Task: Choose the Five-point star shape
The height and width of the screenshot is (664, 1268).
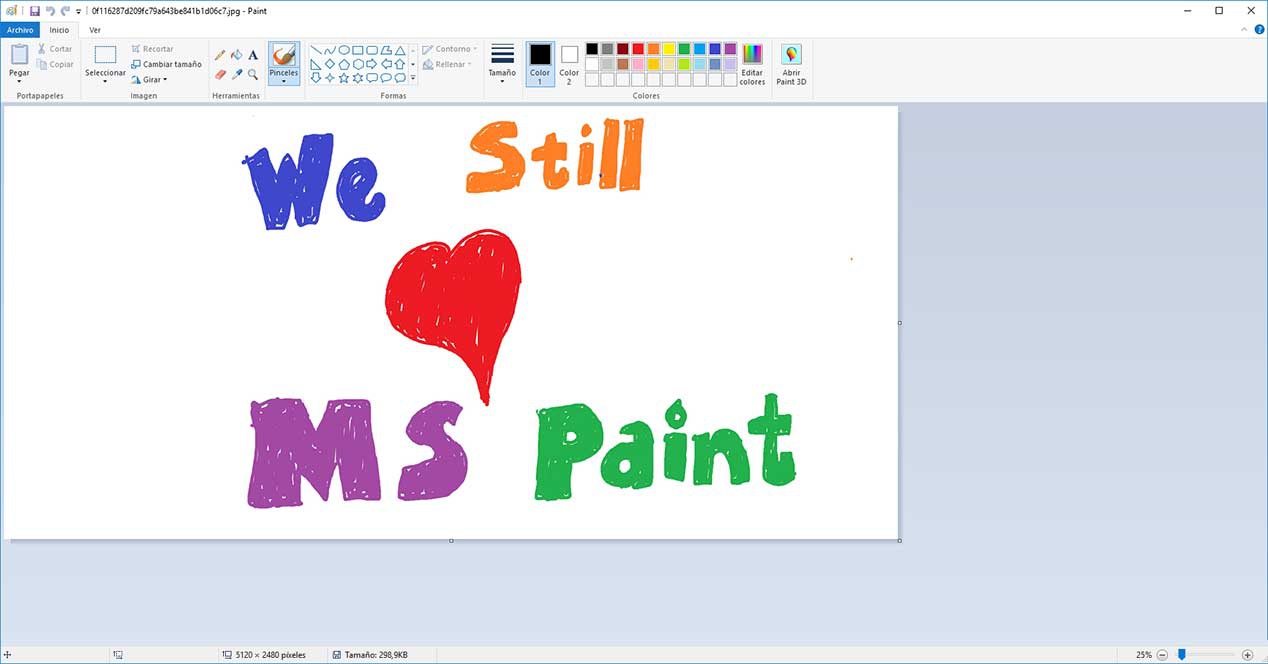Action: point(344,78)
